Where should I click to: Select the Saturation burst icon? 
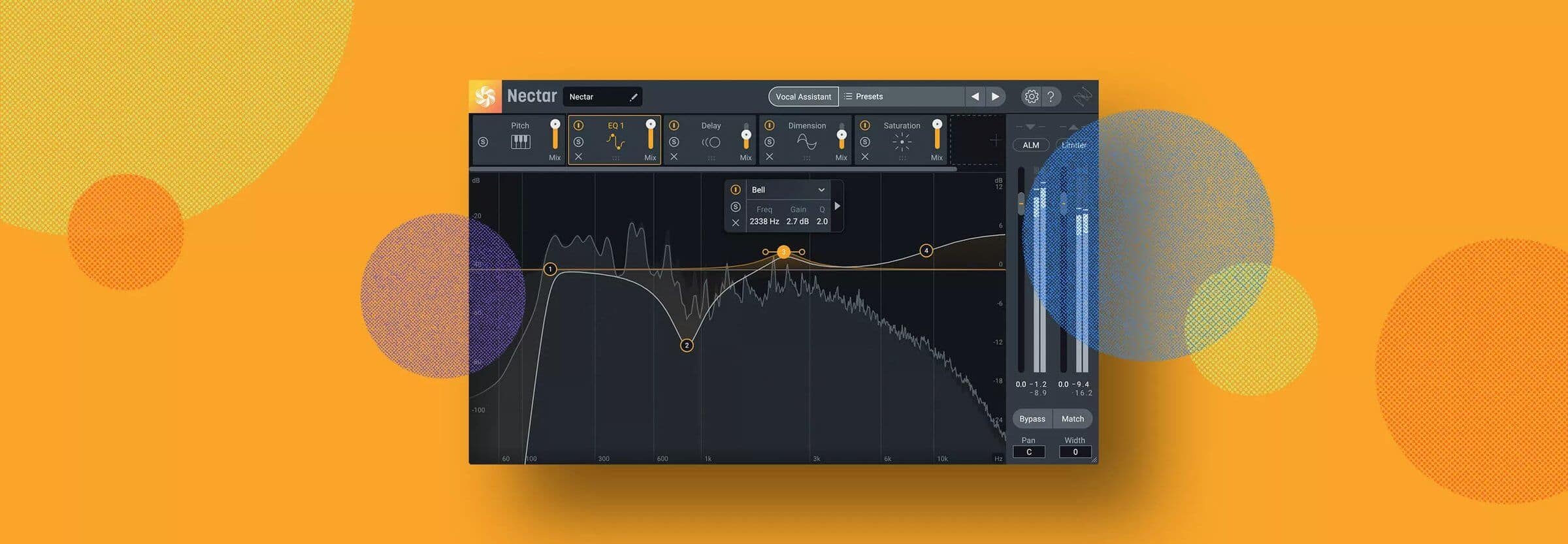902,142
